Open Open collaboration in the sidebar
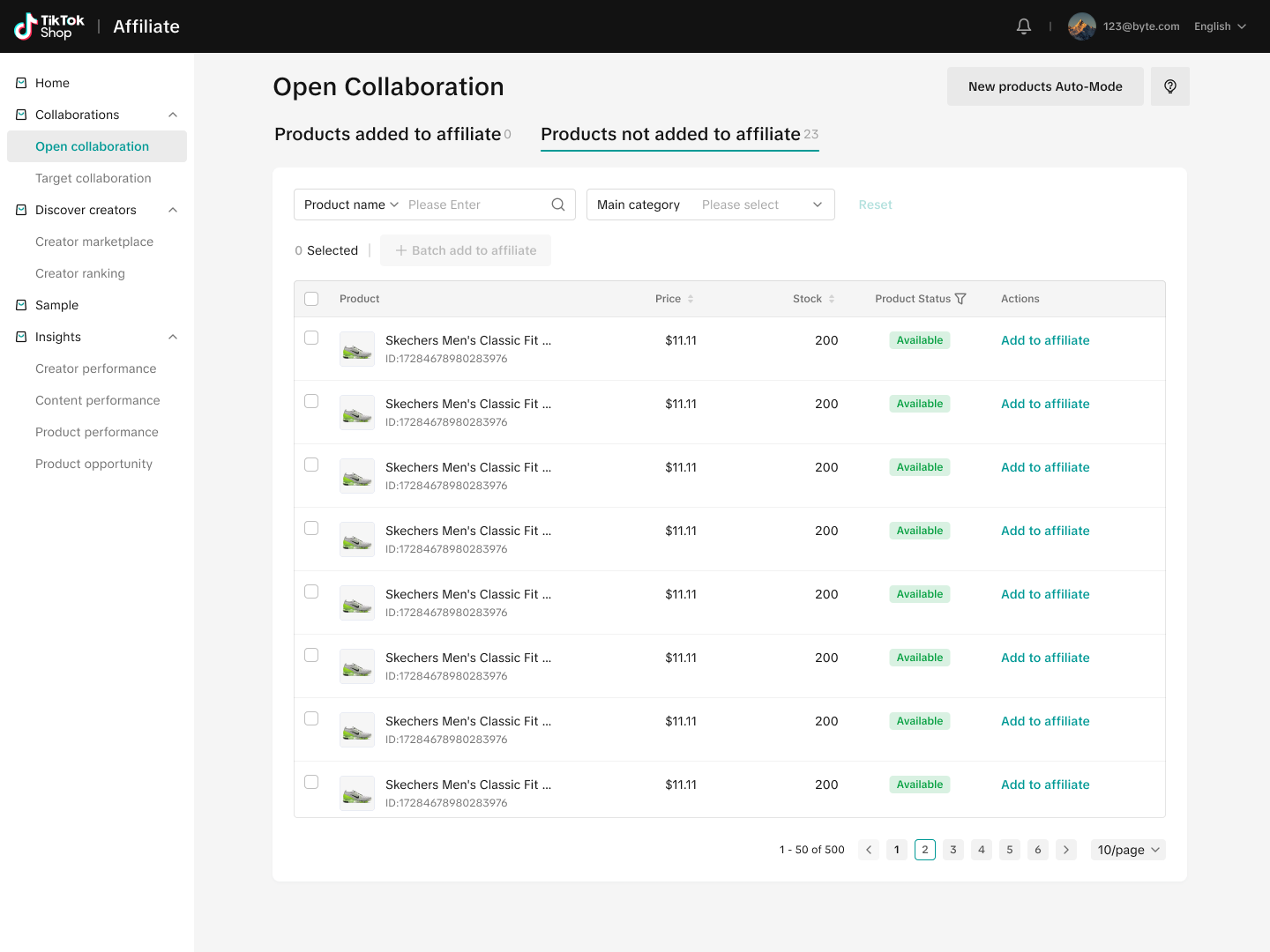Screen dimensions: 1270x952 pos(97,146)
